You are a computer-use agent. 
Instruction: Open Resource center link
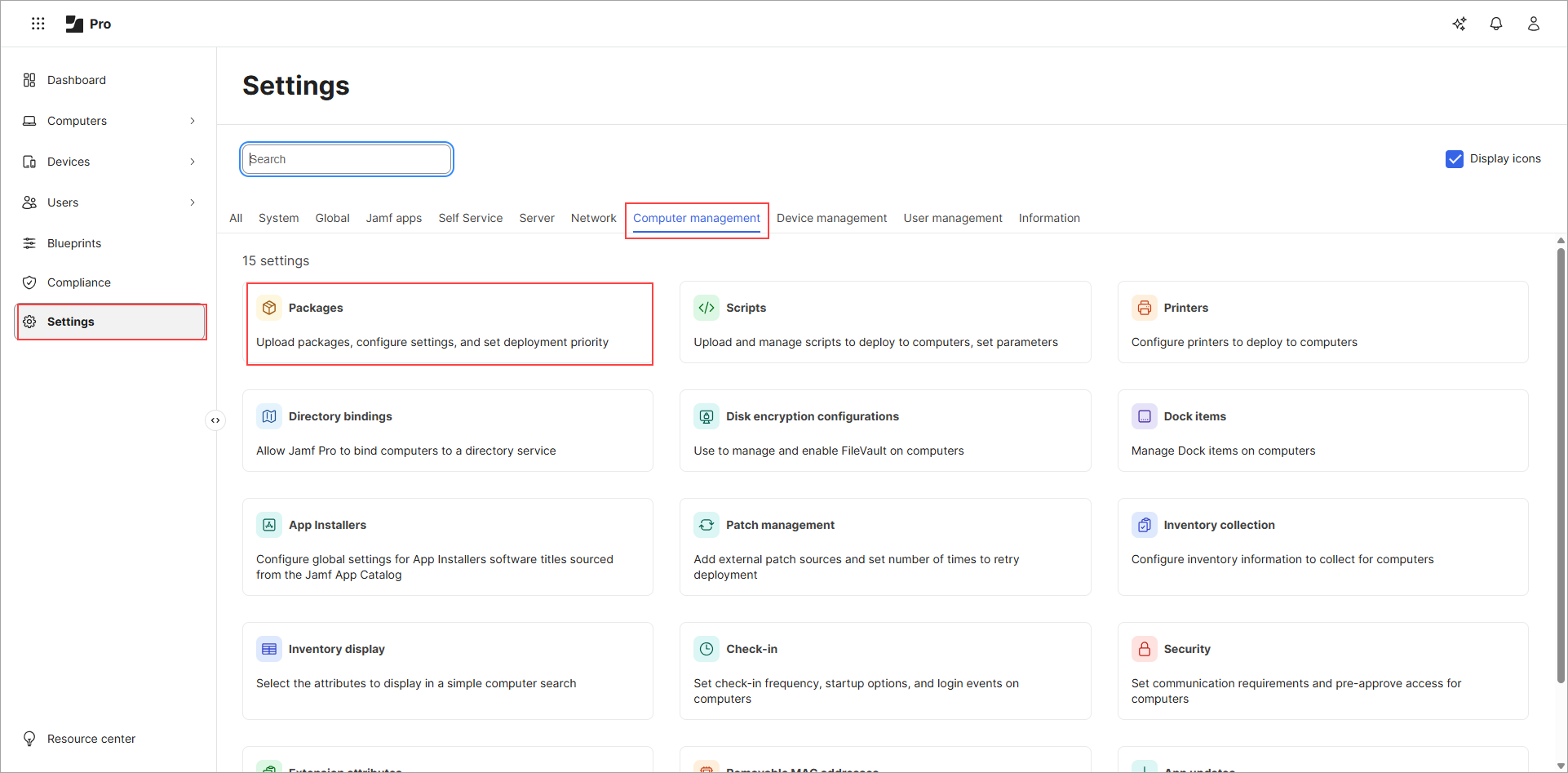(x=91, y=739)
